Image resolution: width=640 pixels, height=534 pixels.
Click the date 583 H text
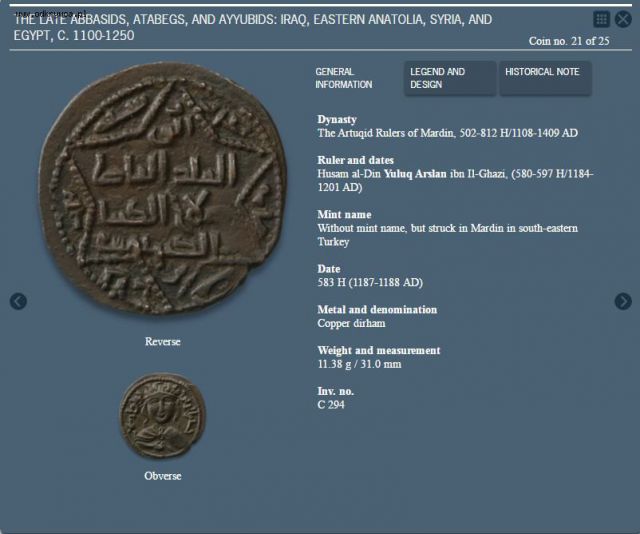pos(332,283)
